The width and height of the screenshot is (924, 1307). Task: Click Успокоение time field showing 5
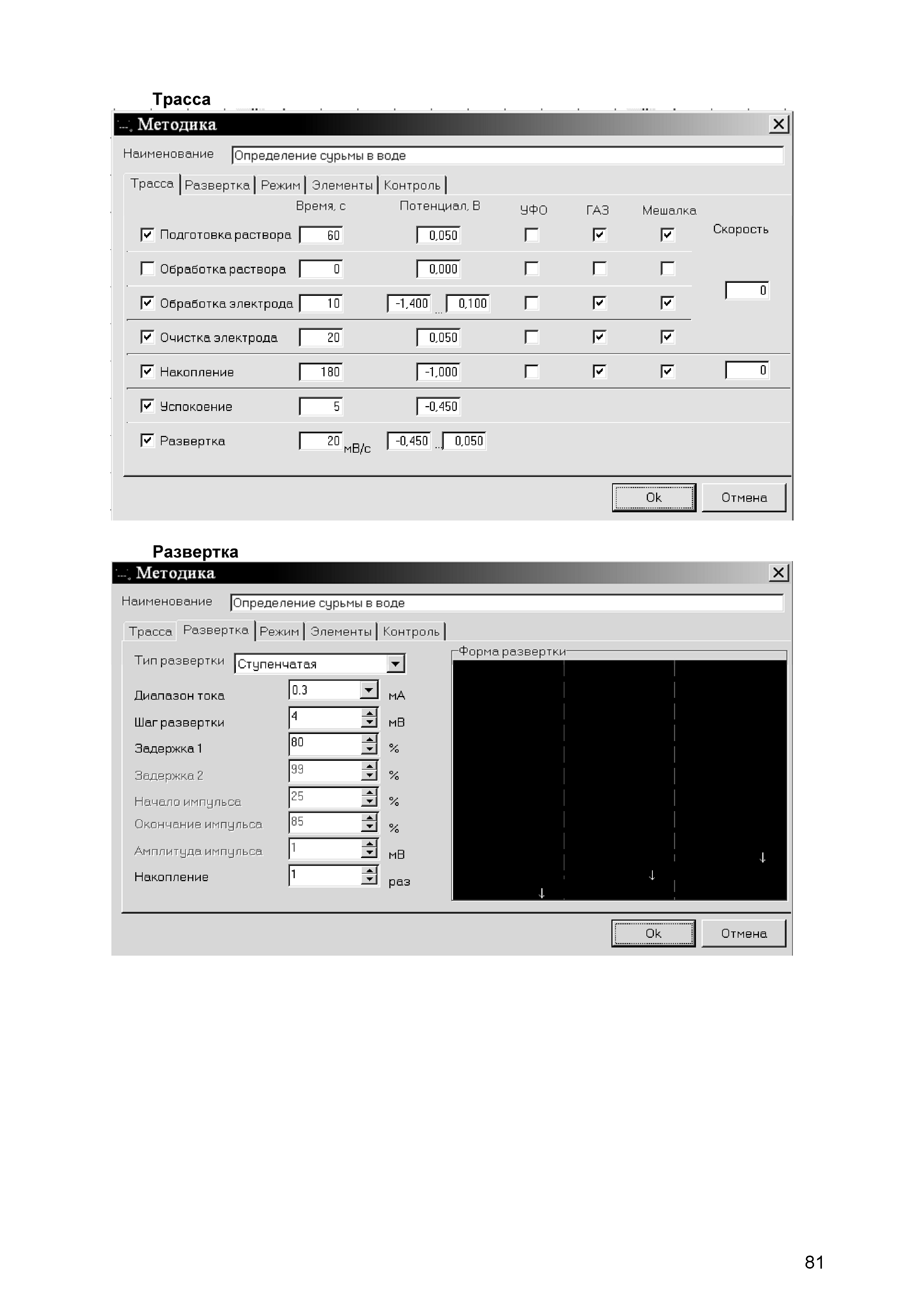[x=321, y=406]
